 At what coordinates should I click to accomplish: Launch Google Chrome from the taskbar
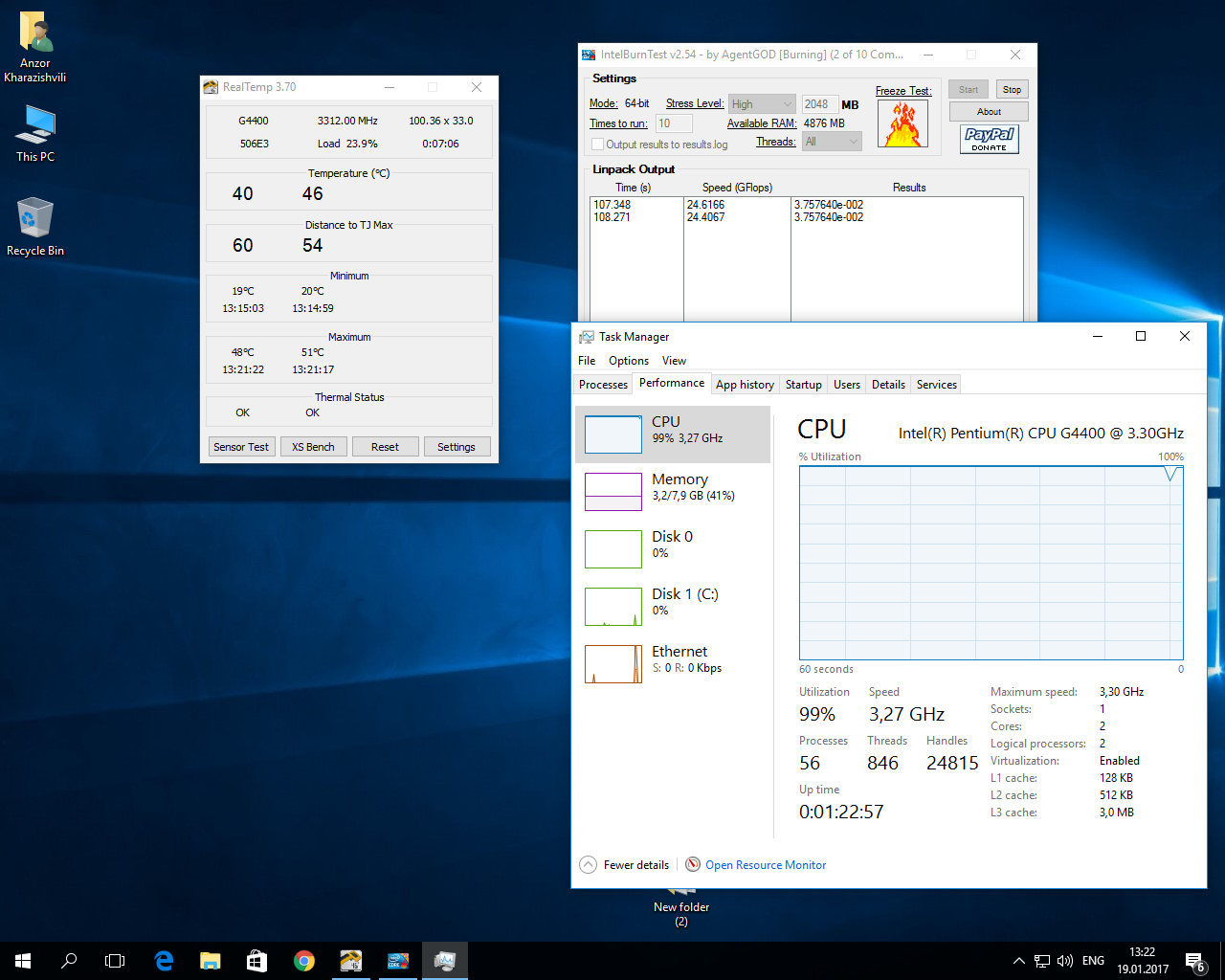point(304,961)
